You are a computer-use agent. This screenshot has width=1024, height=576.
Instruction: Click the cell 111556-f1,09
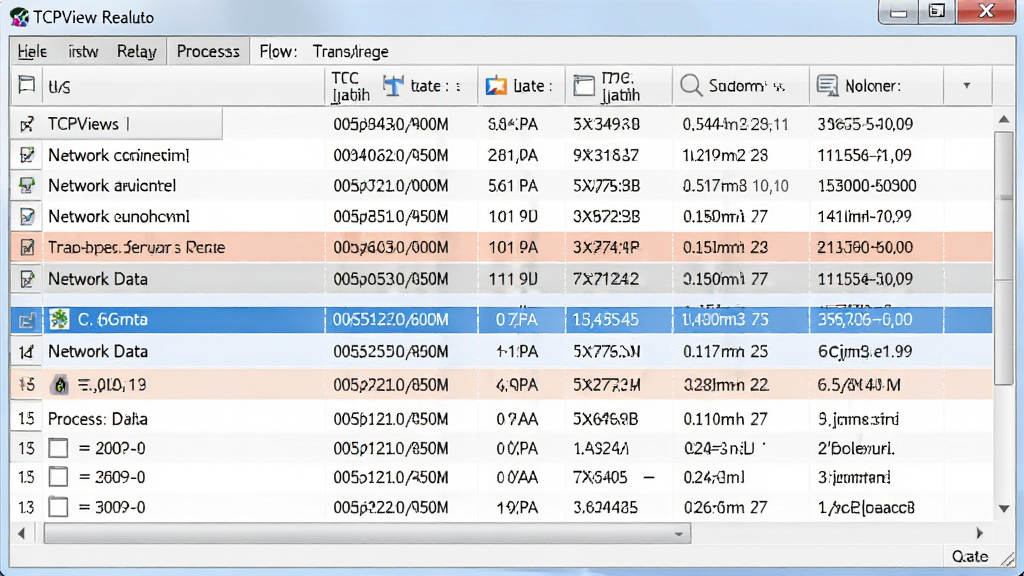(x=865, y=155)
